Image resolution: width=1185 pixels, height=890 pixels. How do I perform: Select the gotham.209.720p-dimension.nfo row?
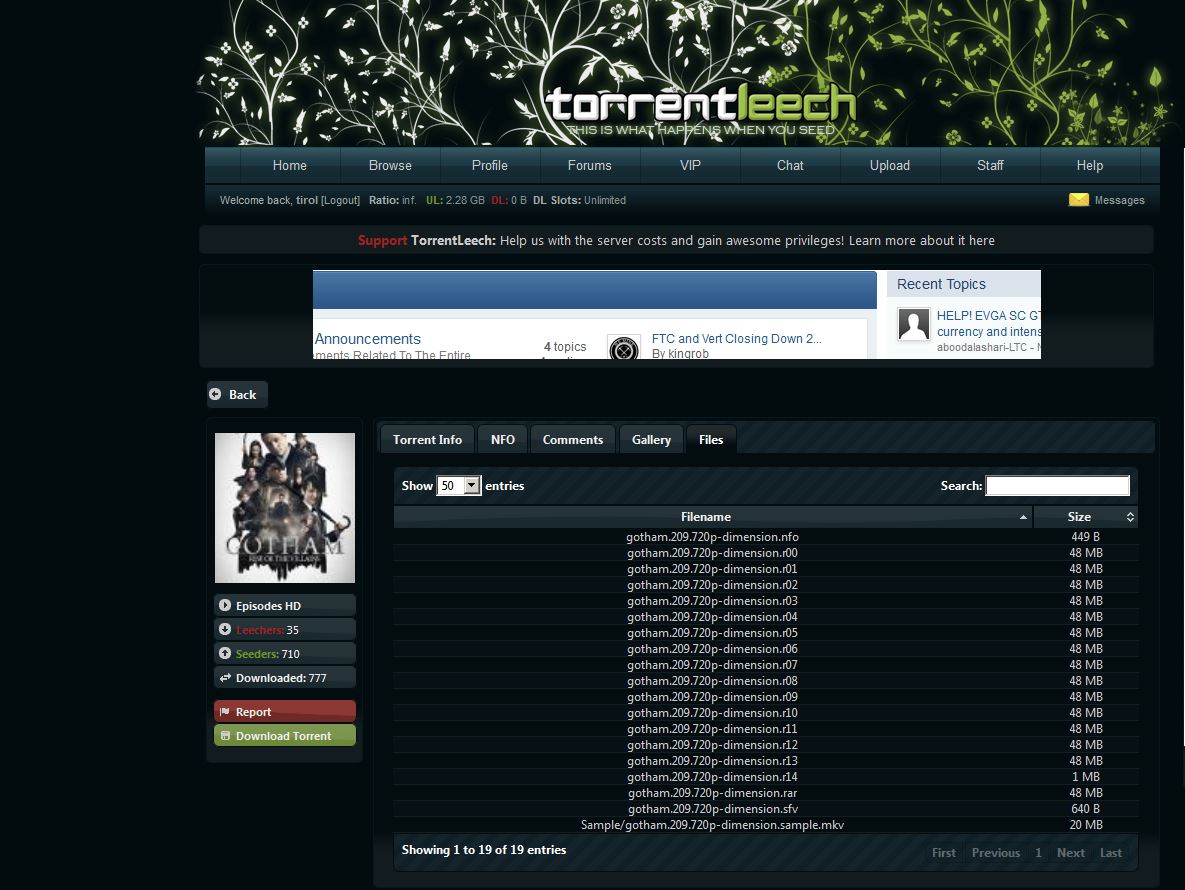point(766,536)
